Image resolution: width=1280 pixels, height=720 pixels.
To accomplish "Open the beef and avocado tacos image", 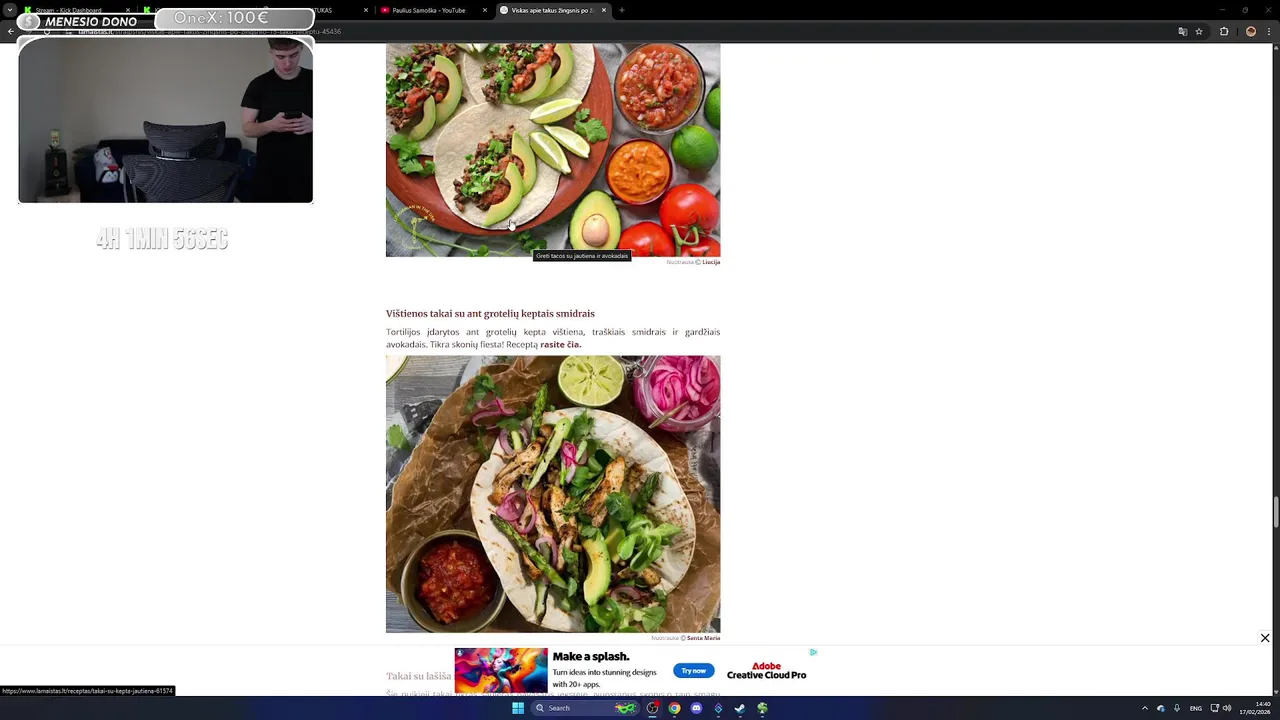I will click(x=553, y=150).
